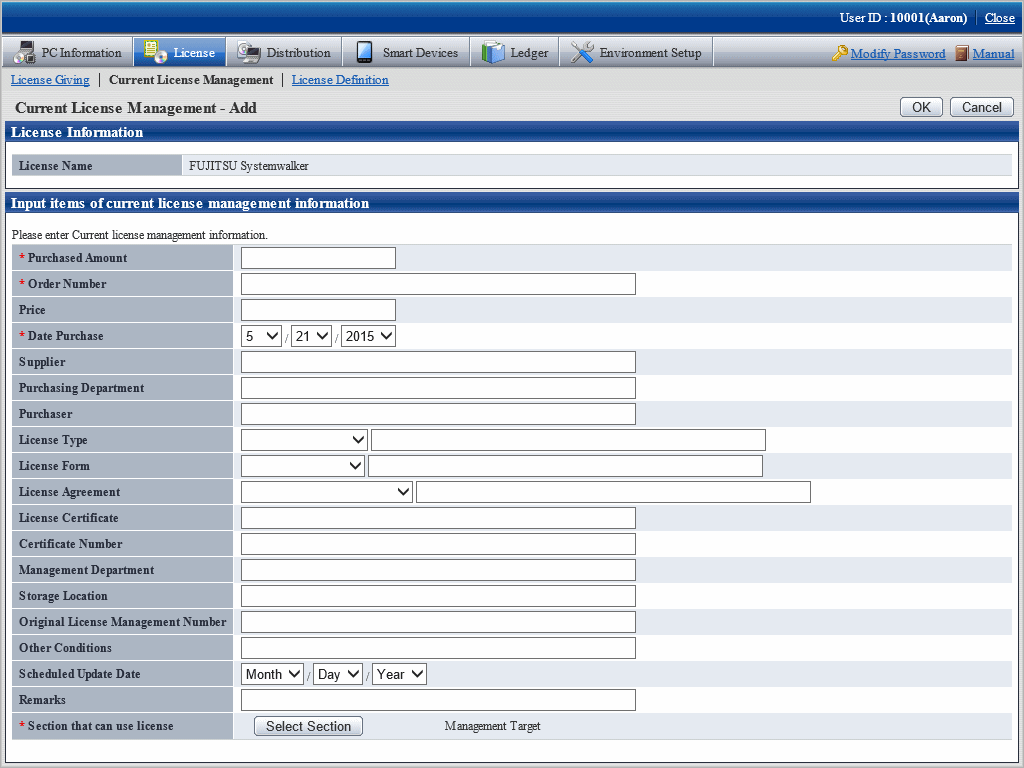Open the Date Purchase month dropdown
Screen dimensions: 1024x768
(261, 336)
